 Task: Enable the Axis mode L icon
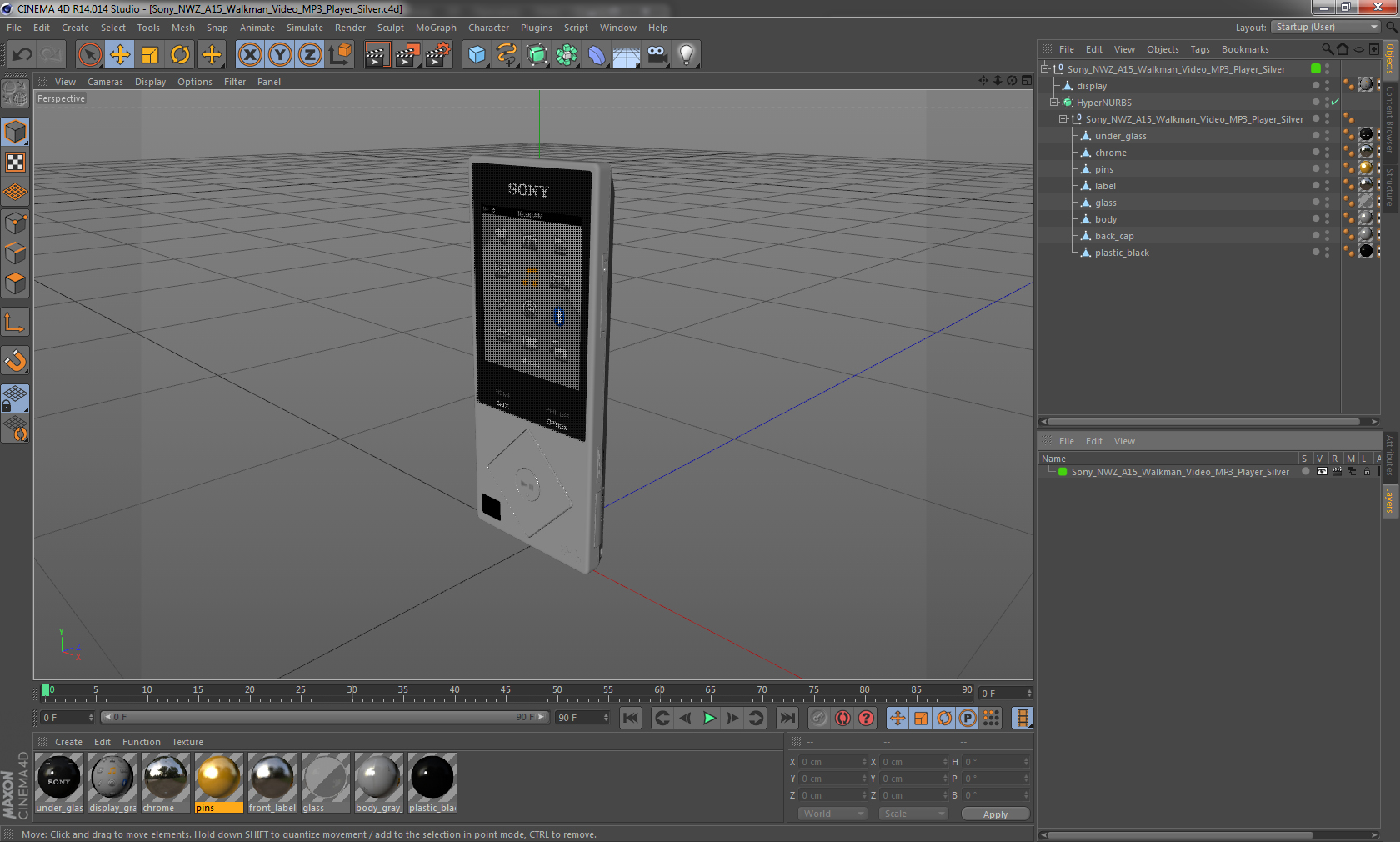[15, 322]
